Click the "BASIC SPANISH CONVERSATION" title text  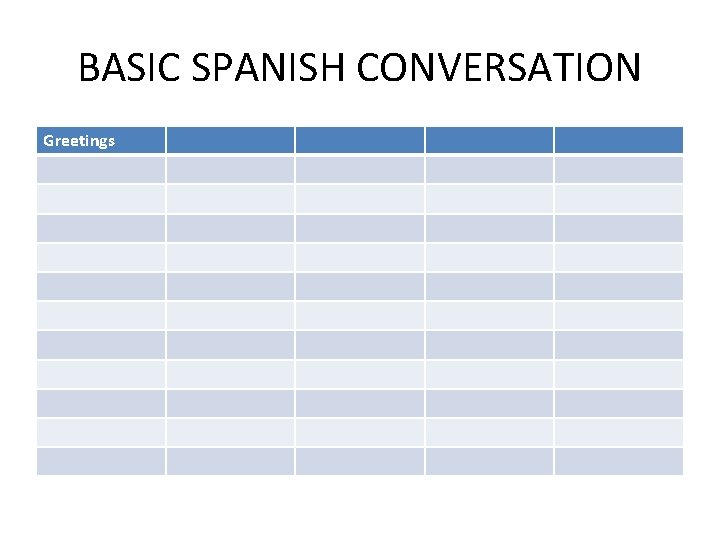[x=360, y=68]
